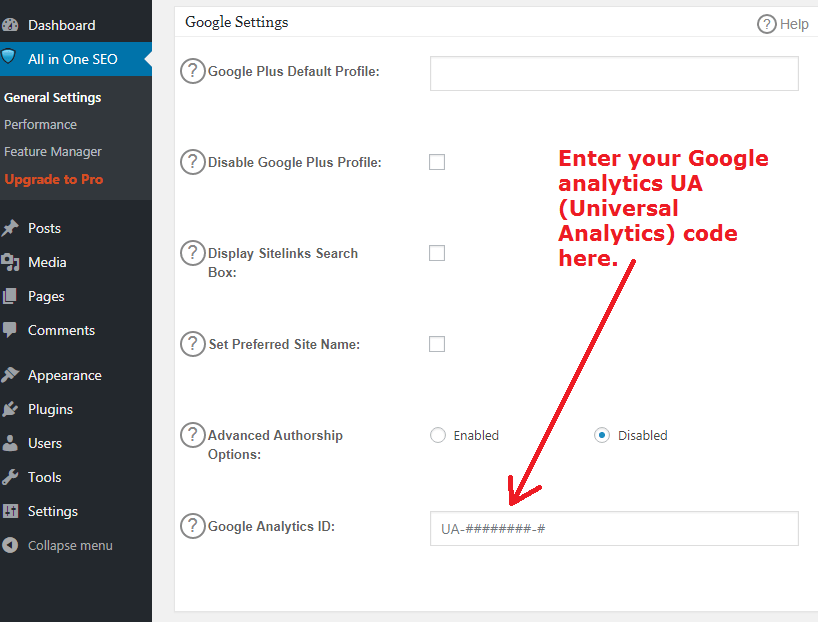The image size is (818, 622).
Task: Focus the Google Analytics ID field
Action: pyautogui.click(x=614, y=529)
